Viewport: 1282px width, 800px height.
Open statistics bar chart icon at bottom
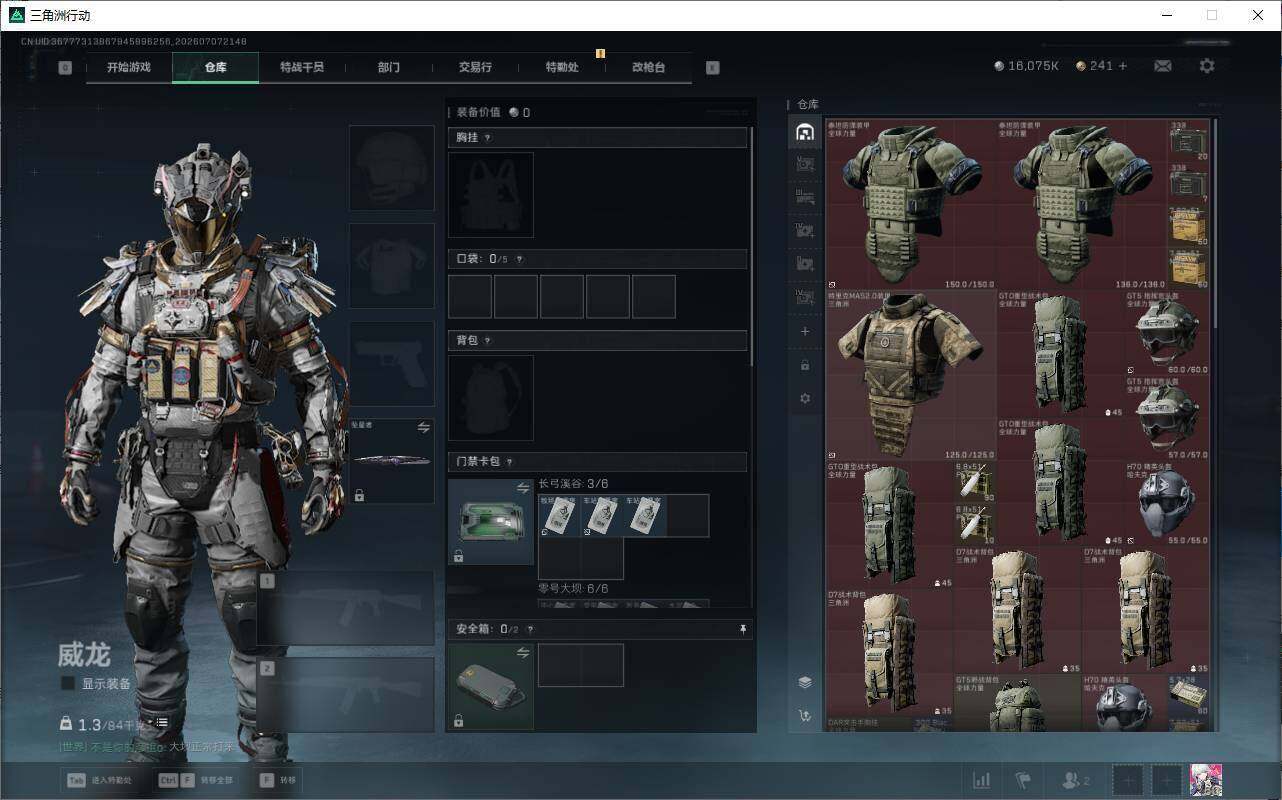[982, 780]
